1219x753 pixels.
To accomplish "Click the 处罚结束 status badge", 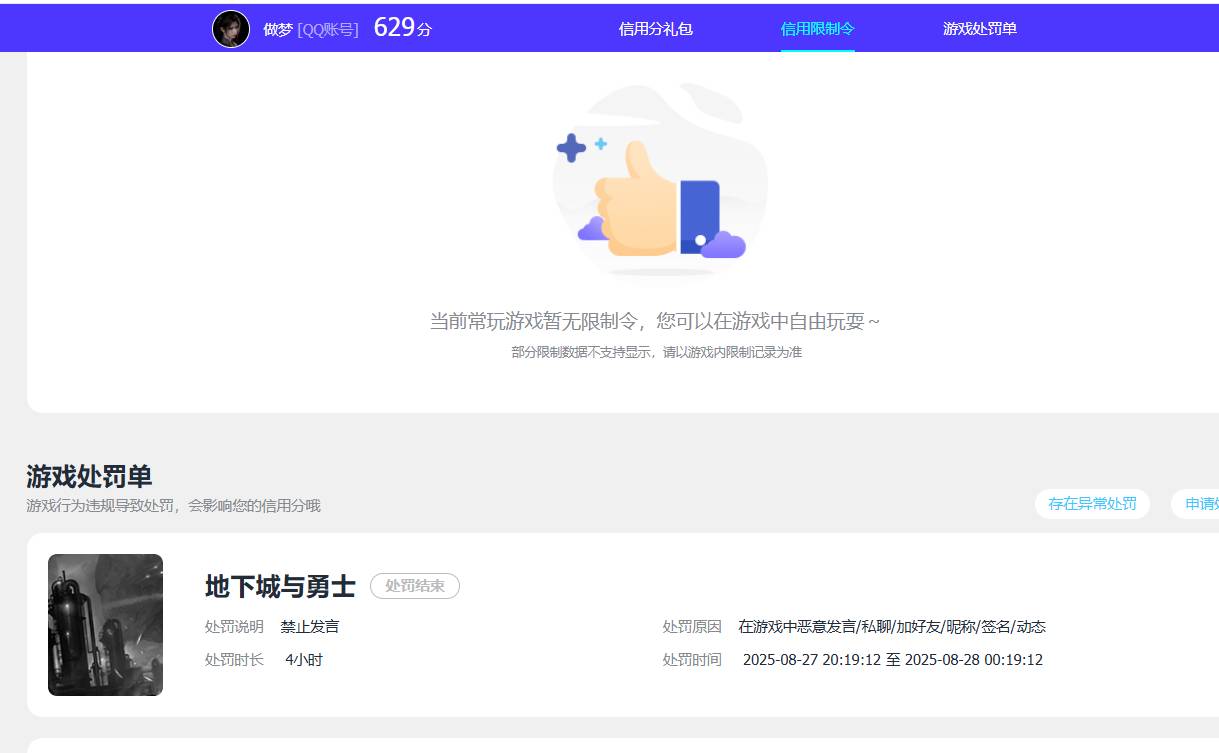I will pos(414,586).
